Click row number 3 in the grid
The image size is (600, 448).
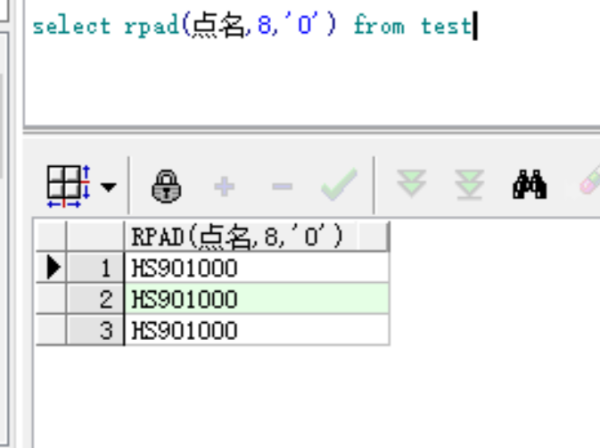[95, 330]
